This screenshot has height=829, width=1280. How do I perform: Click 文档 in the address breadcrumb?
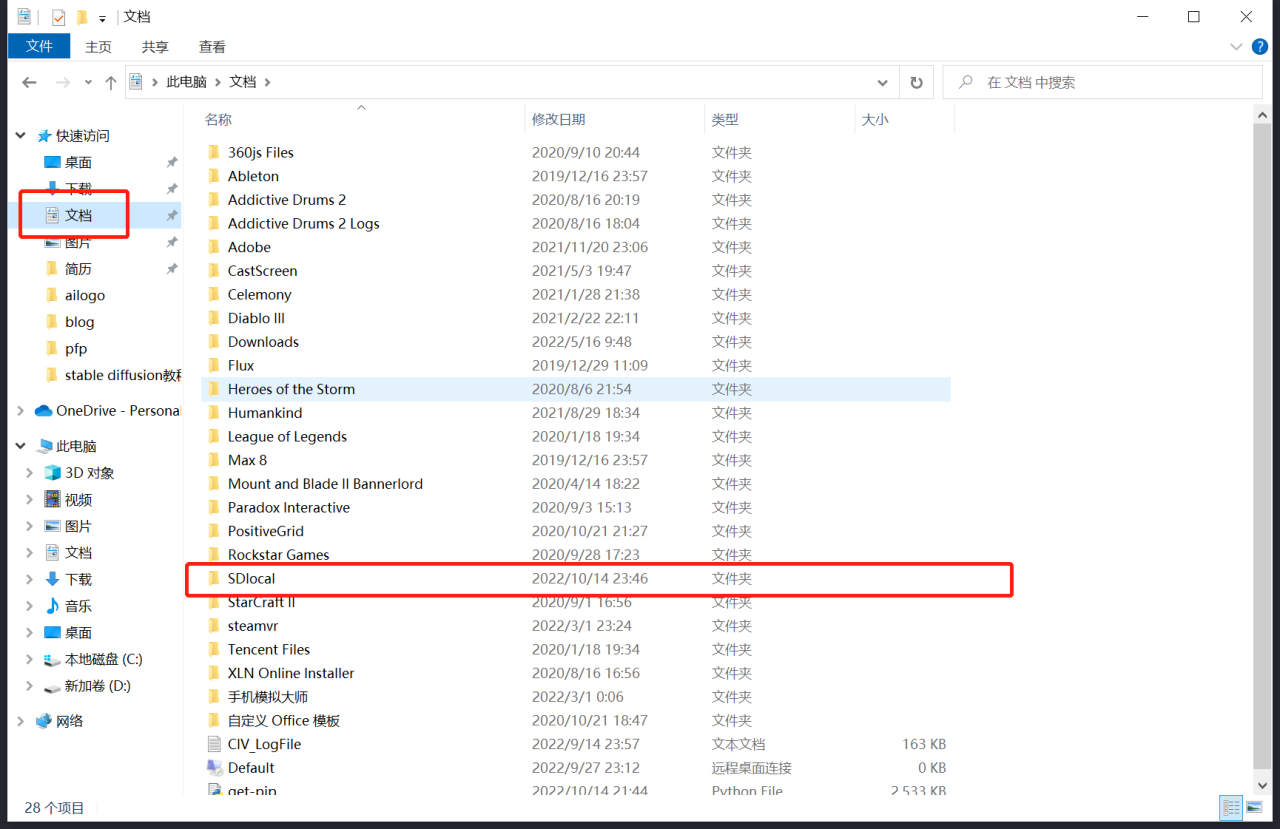(x=243, y=82)
